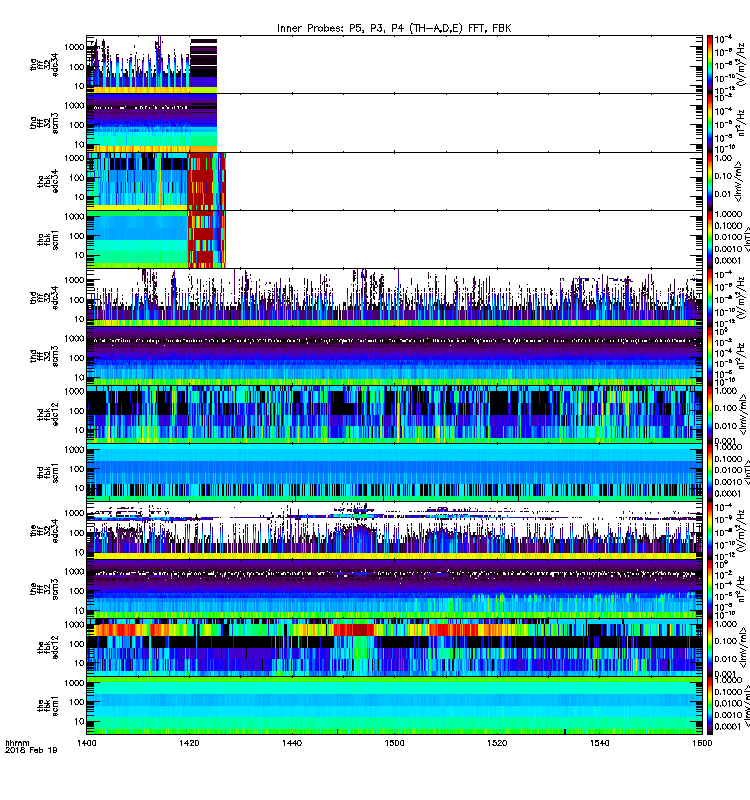Click the '1400' time axis label
750x800 pixels.
click(86, 743)
